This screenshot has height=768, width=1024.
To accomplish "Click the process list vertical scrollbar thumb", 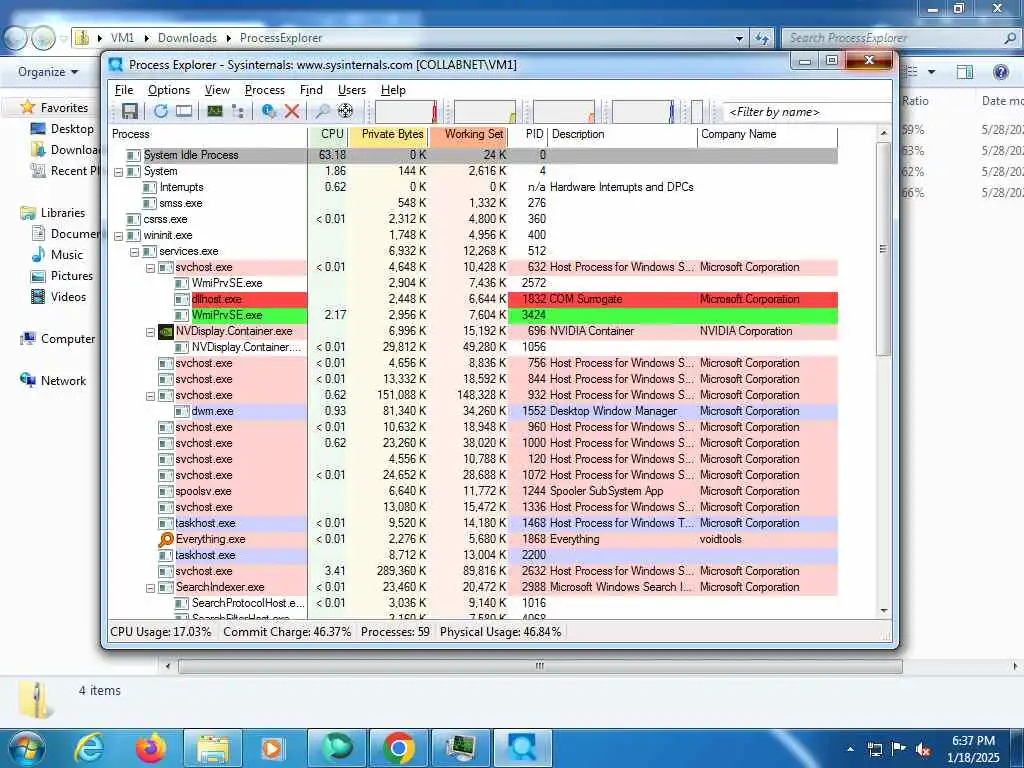I will 883,248.
